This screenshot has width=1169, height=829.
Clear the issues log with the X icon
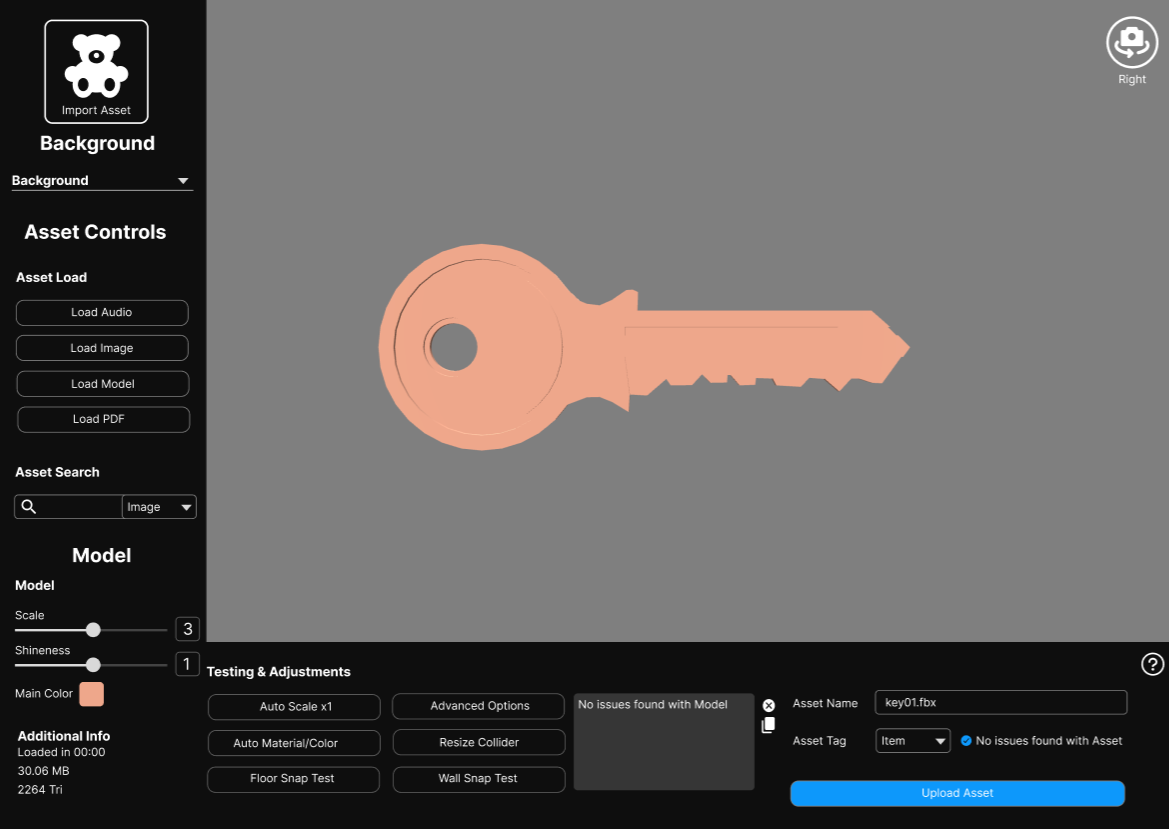769,705
